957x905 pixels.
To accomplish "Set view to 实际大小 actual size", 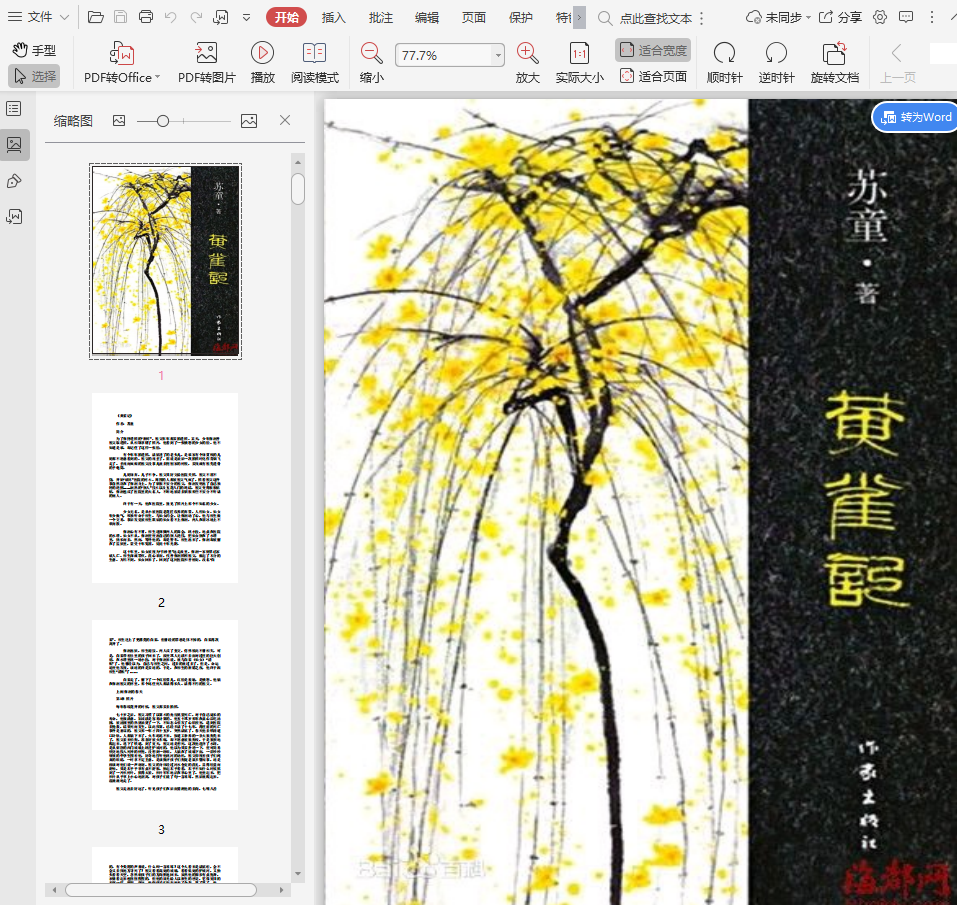I will [x=579, y=62].
